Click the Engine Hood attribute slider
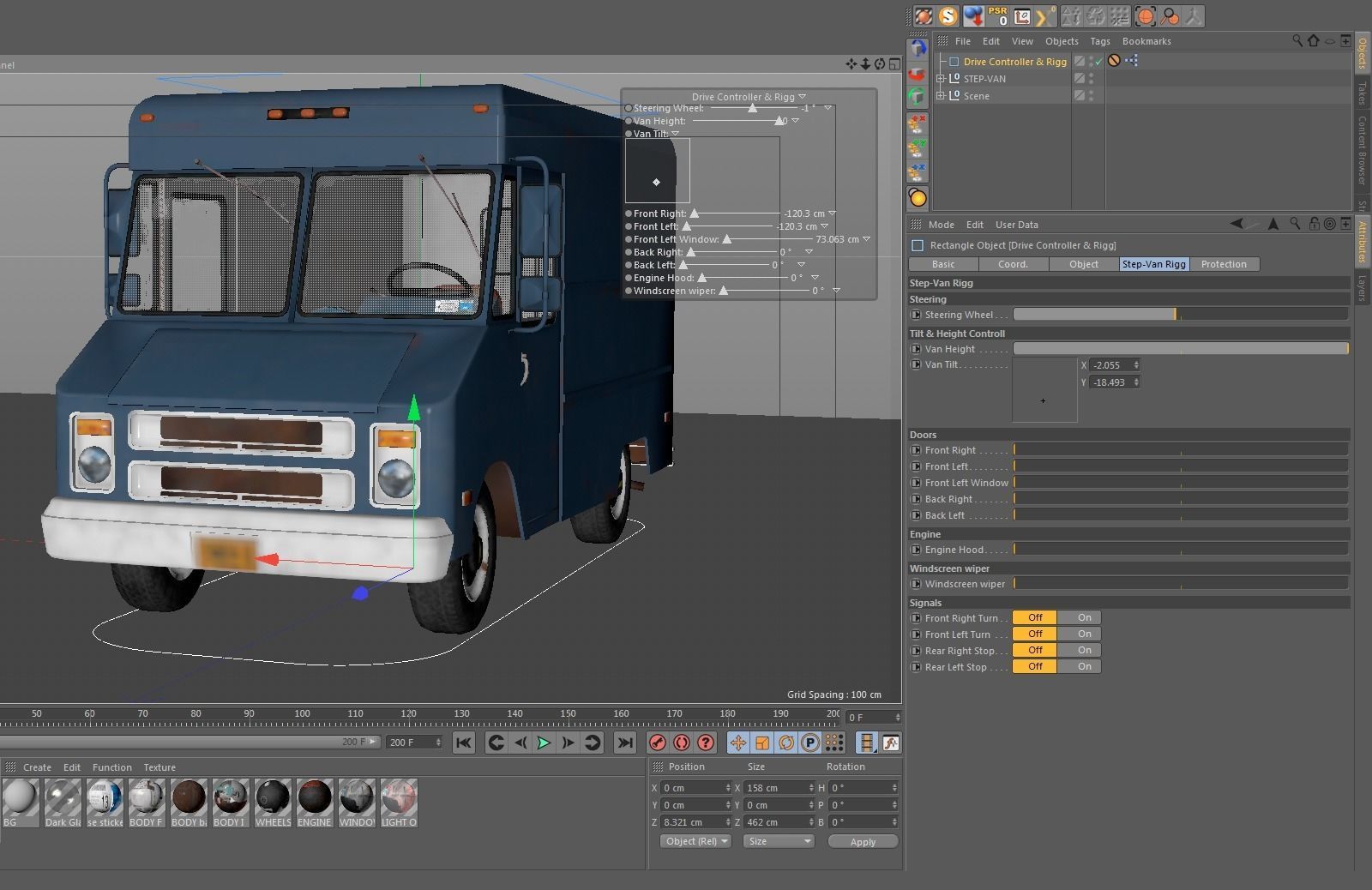1372x890 pixels. click(x=1181, y=550)
